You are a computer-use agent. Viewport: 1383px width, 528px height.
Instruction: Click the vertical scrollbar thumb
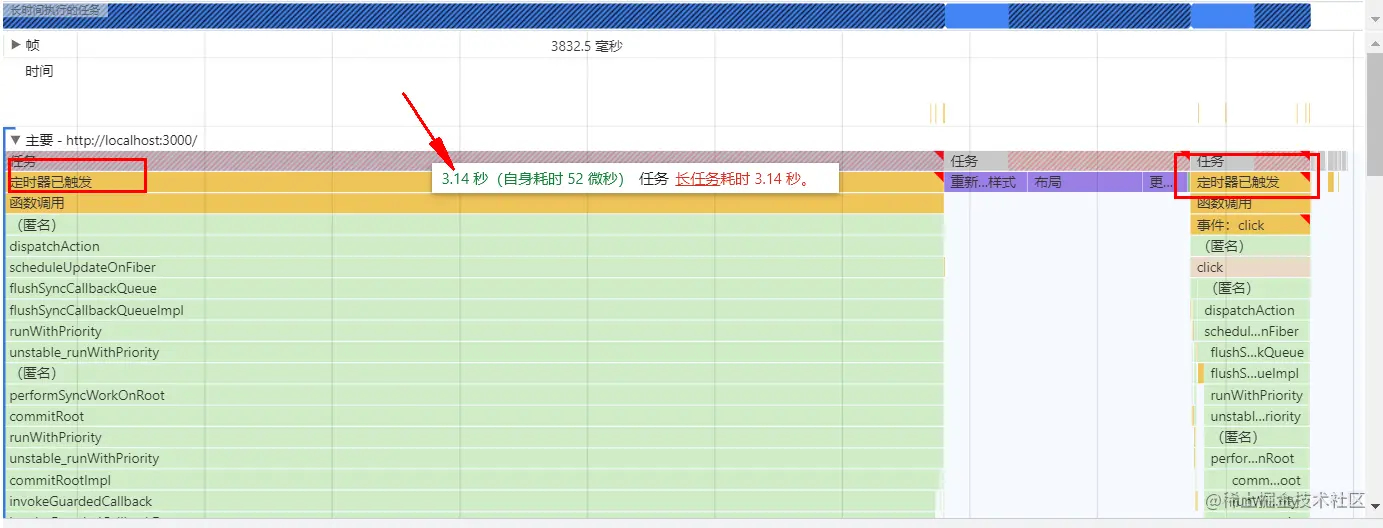1375,112
